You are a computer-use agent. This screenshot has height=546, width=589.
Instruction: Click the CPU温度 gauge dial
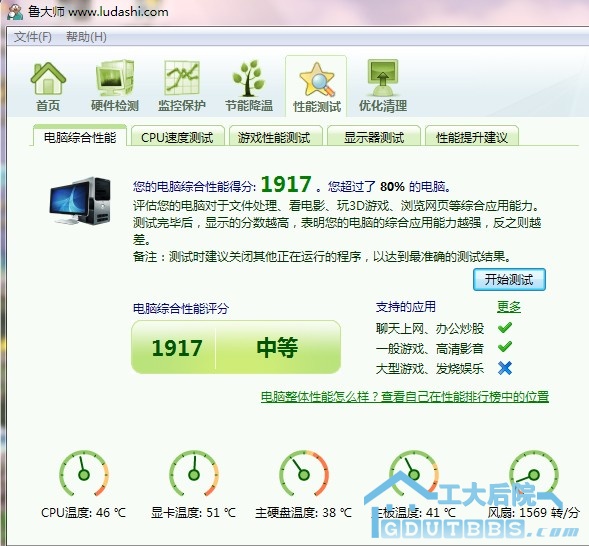(84, 474)
